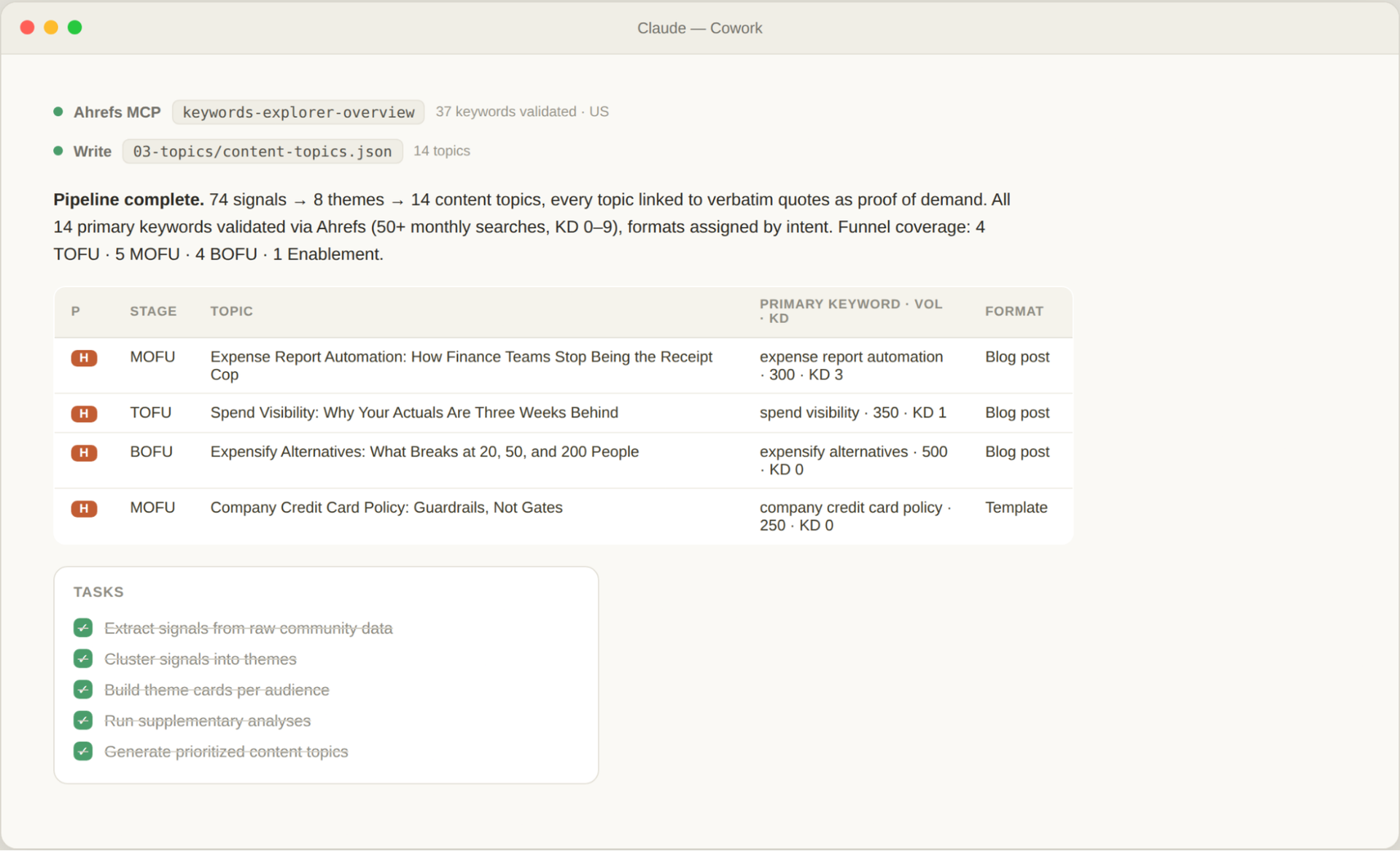Click the 'Extract signals from raw community data' task text
This screenshot has height=851, width=1400.
(249, 629)
